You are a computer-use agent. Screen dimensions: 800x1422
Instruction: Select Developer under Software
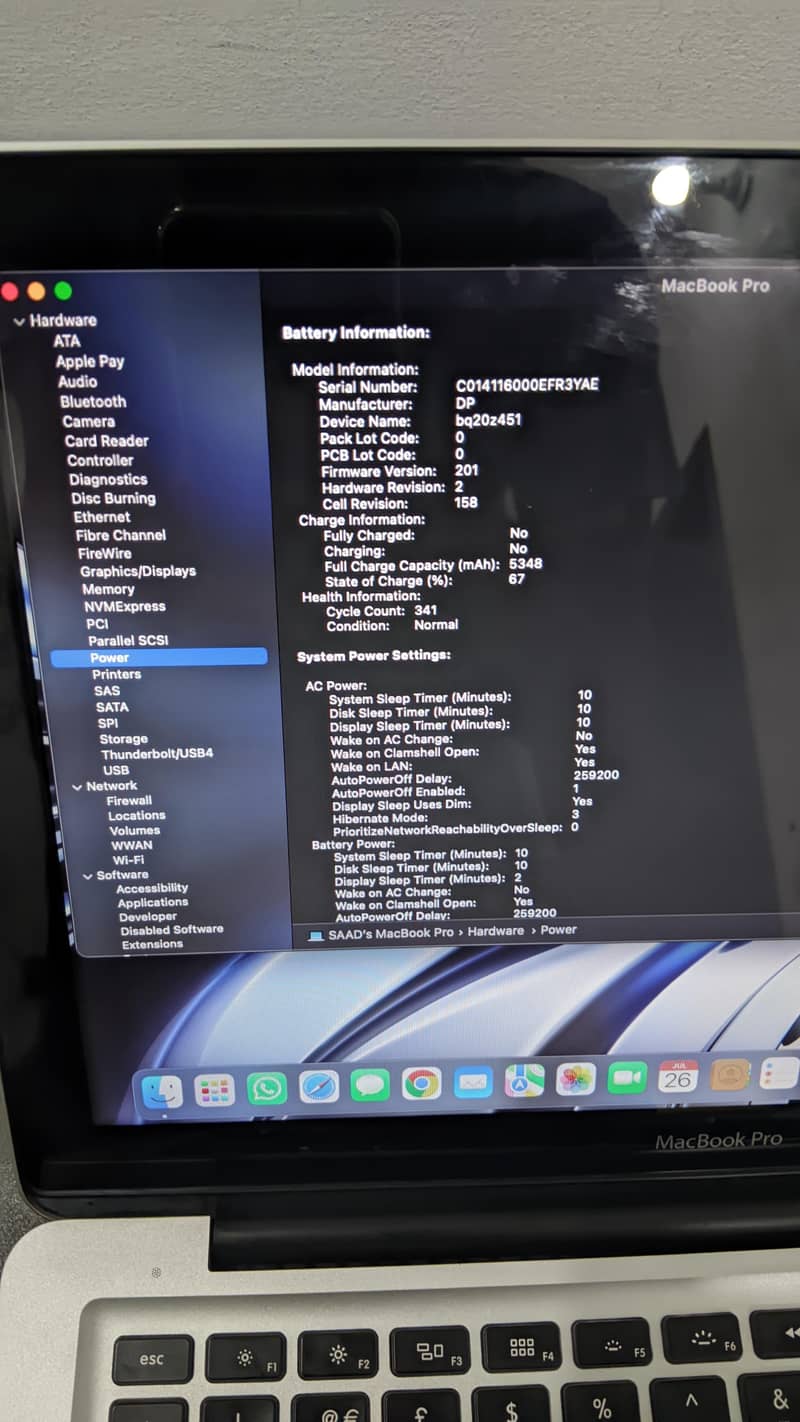coord(148,916)
